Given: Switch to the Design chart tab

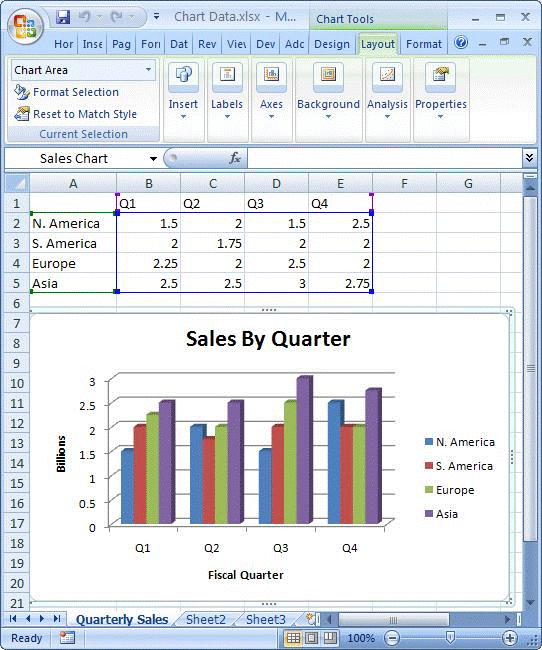Looking at the screenshot, I should point(332,44).
